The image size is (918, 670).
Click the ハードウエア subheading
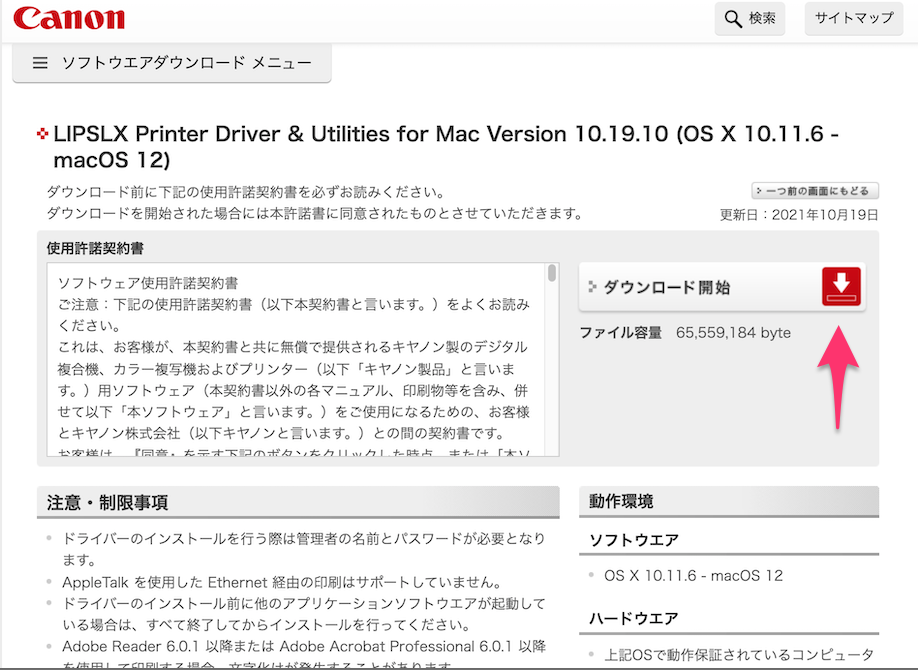(633, 618)
